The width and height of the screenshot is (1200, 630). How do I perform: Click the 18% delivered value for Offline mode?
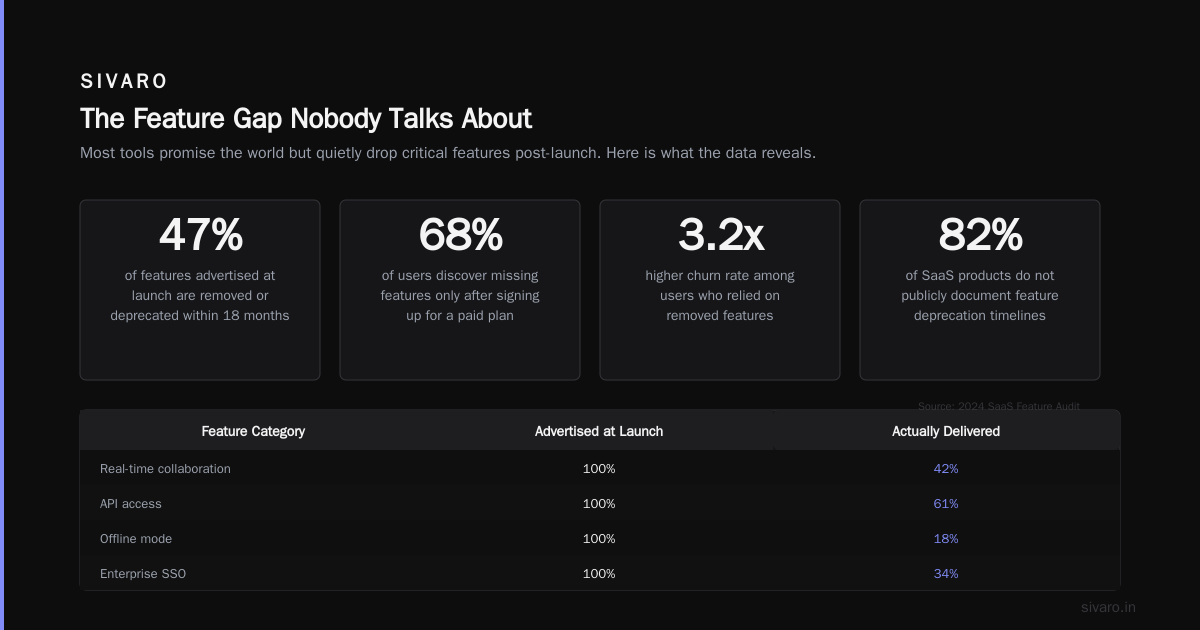coord(946,539)
